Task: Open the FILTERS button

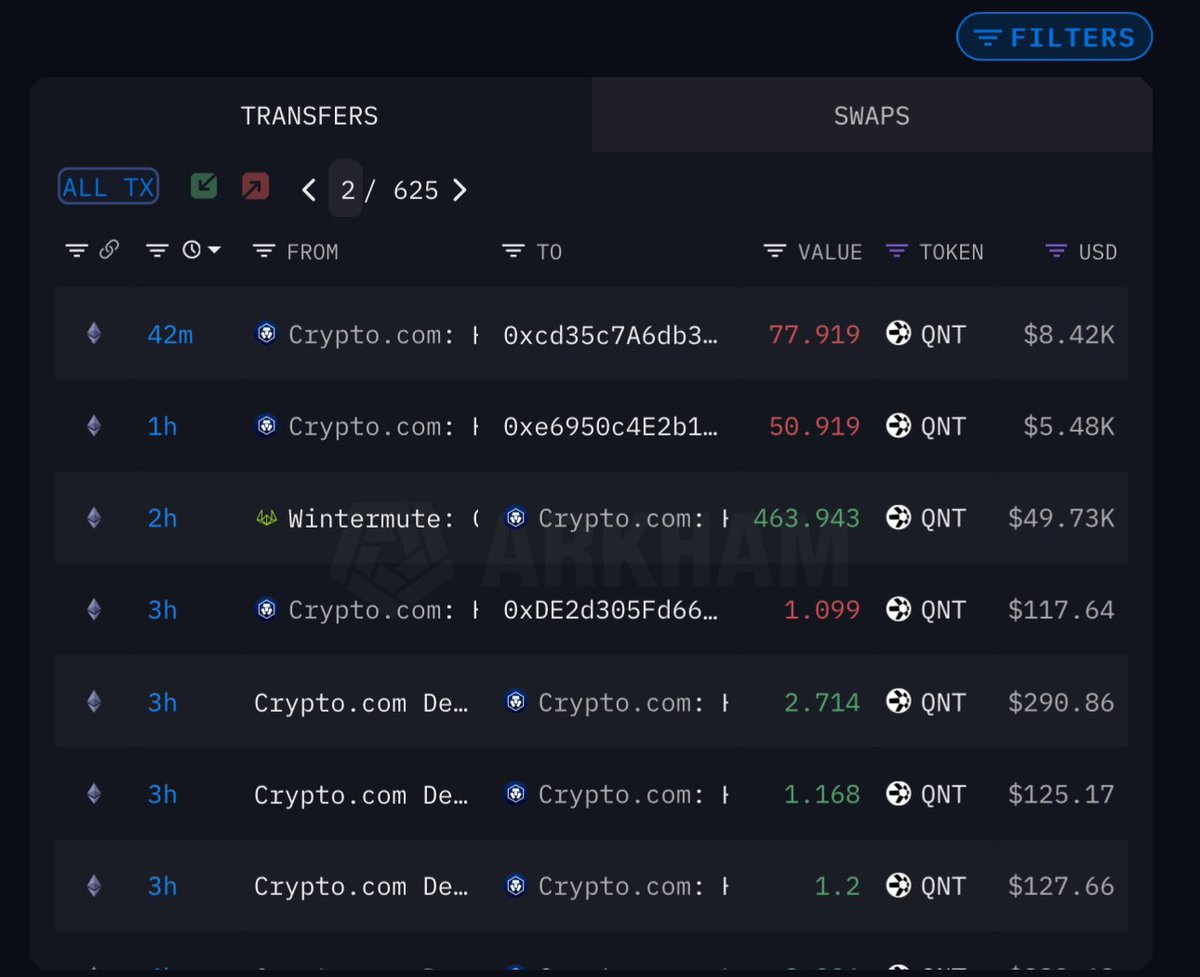Action: tap(1054, 38)
